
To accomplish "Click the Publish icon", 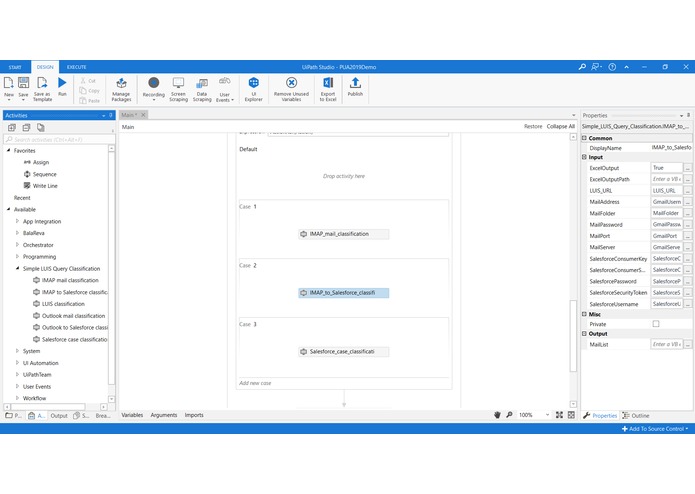I will 355,83.
